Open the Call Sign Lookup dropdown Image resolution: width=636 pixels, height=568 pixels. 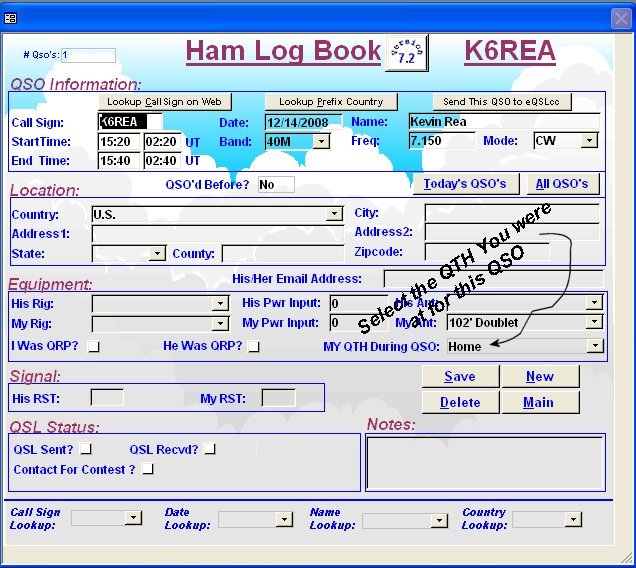click(x=133, y=519)
